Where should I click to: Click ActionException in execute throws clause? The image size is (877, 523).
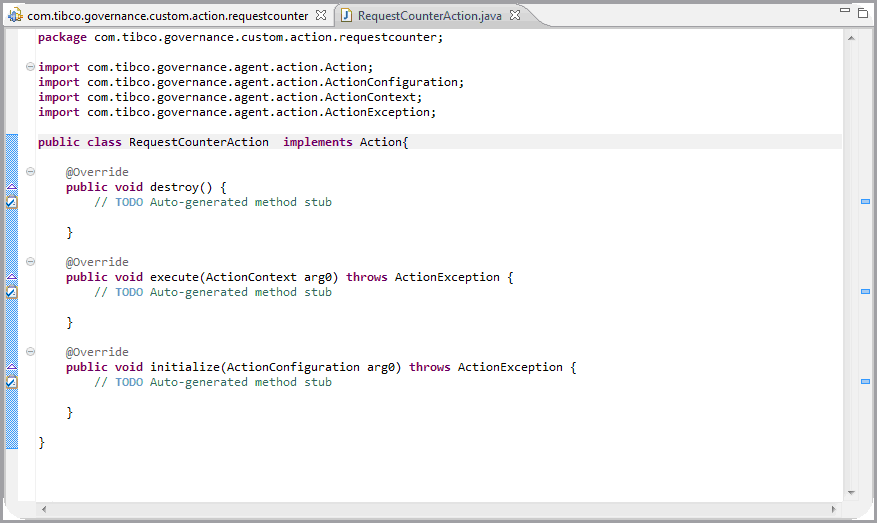(447, 277)
